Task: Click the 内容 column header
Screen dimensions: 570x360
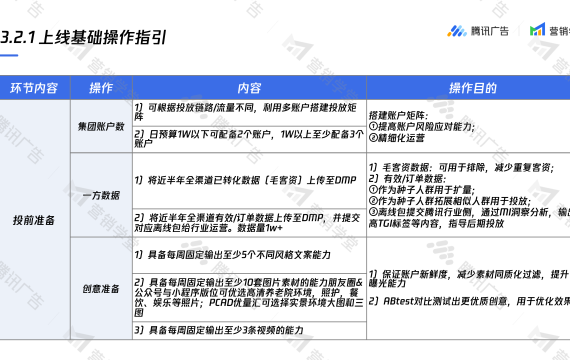Action: tap(249, 88)
